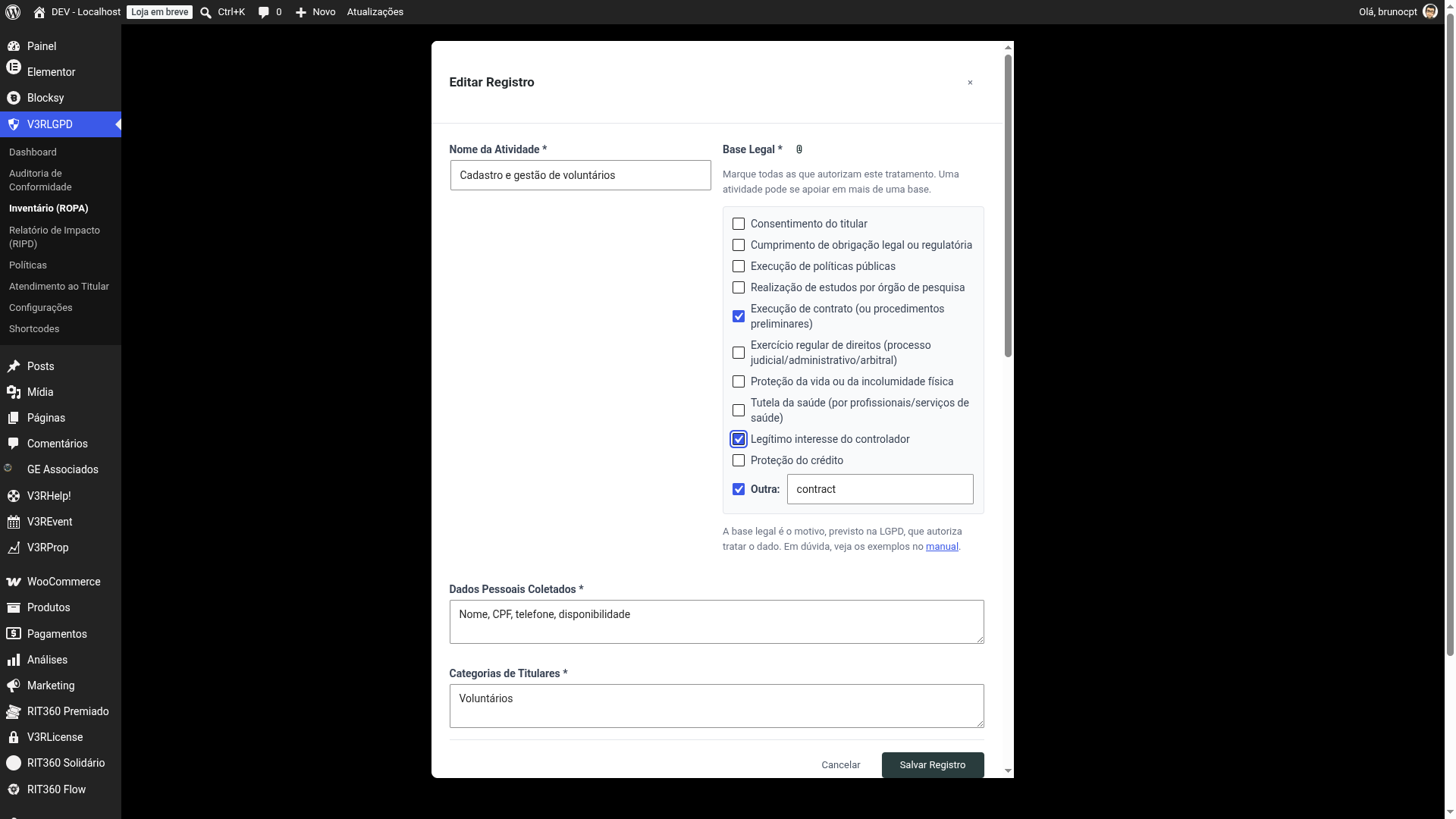Viewport: 1456px width, 819px height.
Task: Click the brunocpt user avatar
Action: [1430, 11]
